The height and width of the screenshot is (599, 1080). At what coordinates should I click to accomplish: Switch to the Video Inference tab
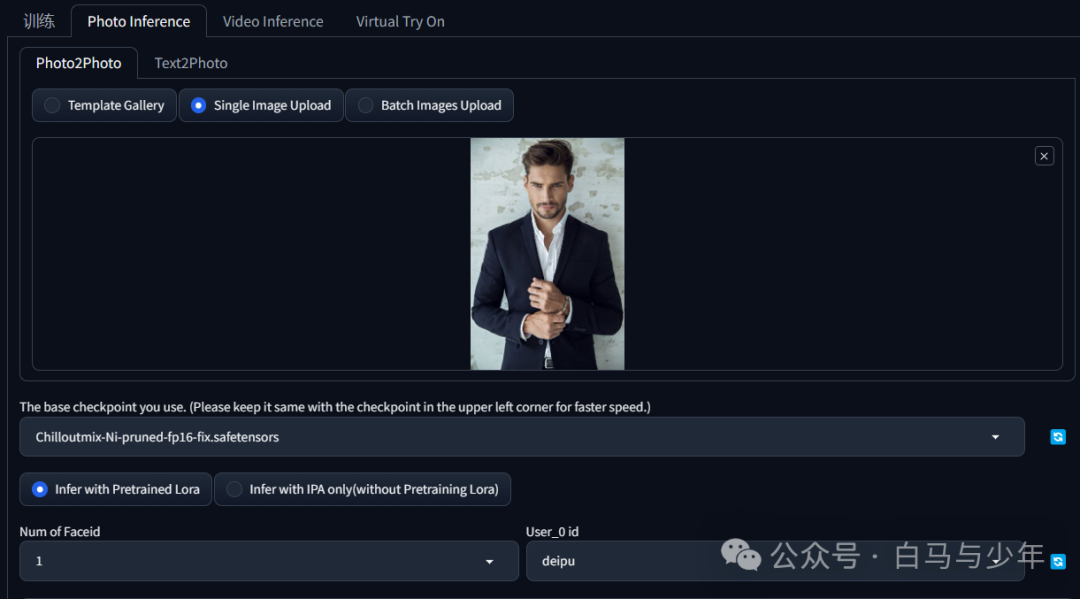click(x=273, y=21)
